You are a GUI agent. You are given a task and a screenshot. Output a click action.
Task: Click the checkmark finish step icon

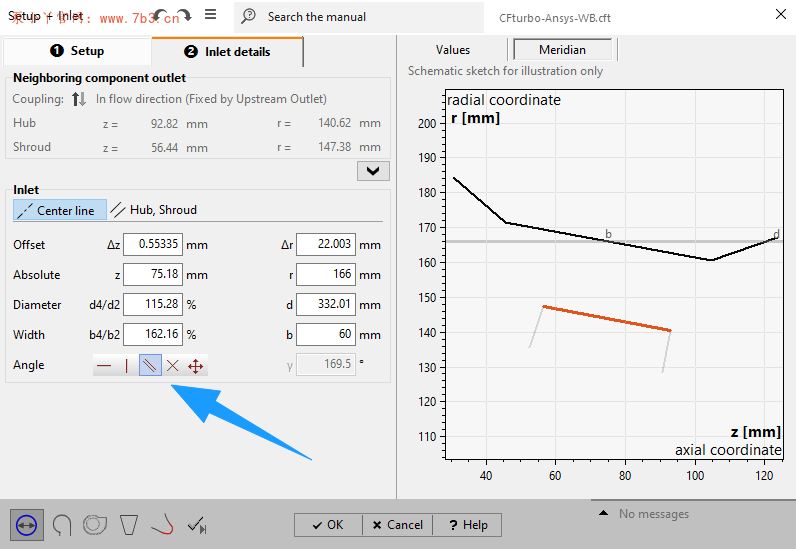coord(197,525)
